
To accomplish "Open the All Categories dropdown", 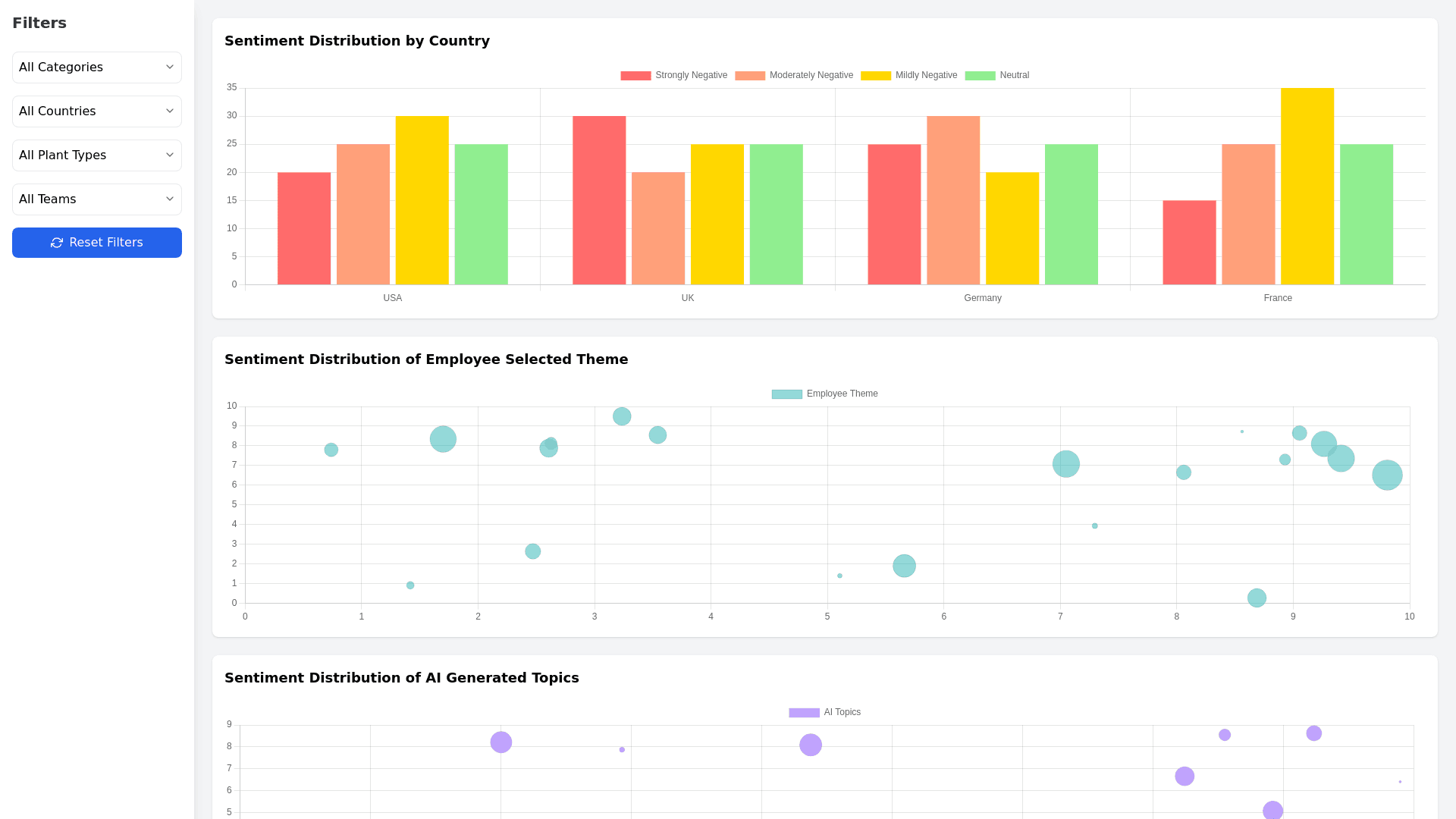I will click(x=97, y=67).
